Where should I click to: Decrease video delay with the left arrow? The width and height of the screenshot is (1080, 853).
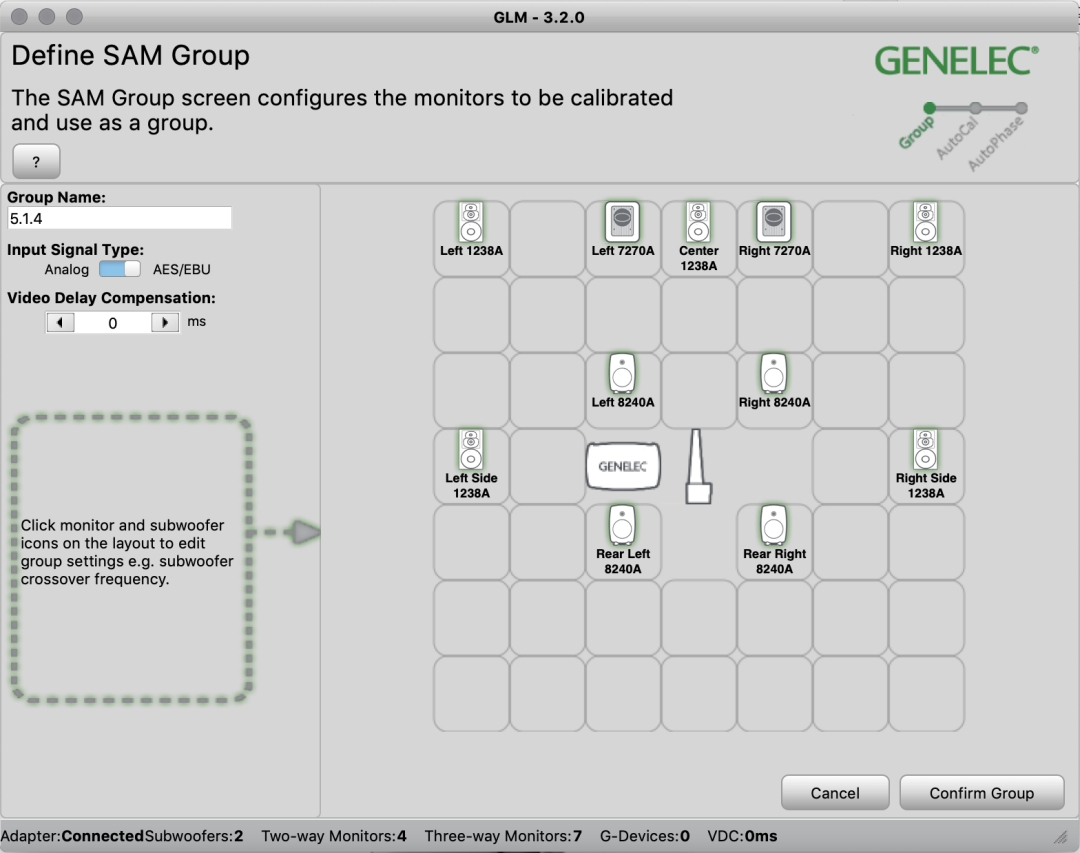point(60,322)
